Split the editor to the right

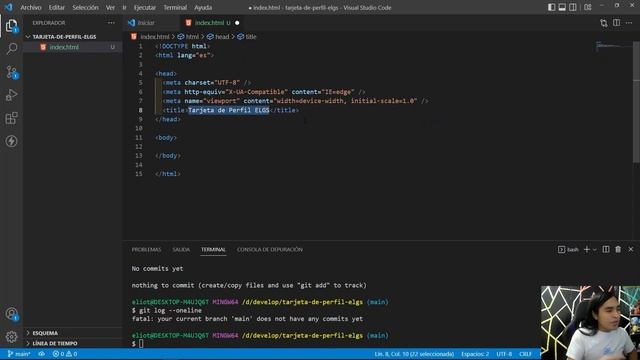pyautogui.click(x=616, y=23)
